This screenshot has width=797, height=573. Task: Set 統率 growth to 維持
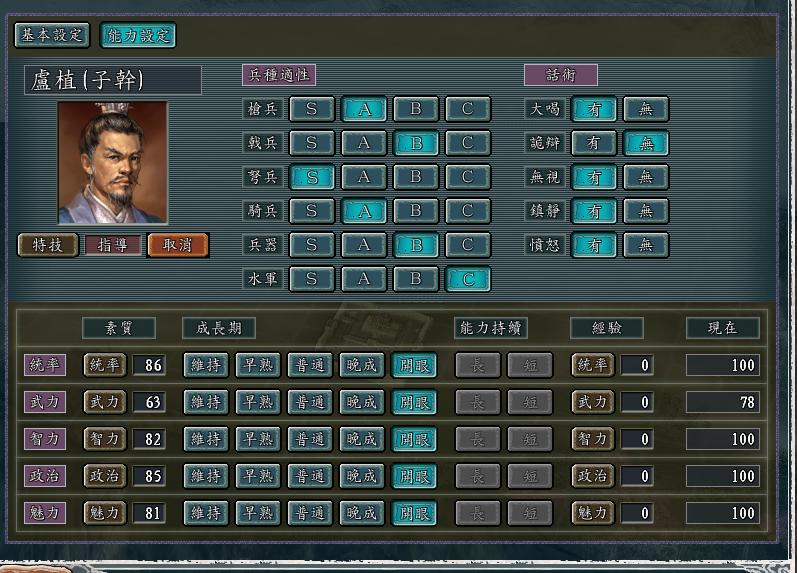(x=206, y=365)
